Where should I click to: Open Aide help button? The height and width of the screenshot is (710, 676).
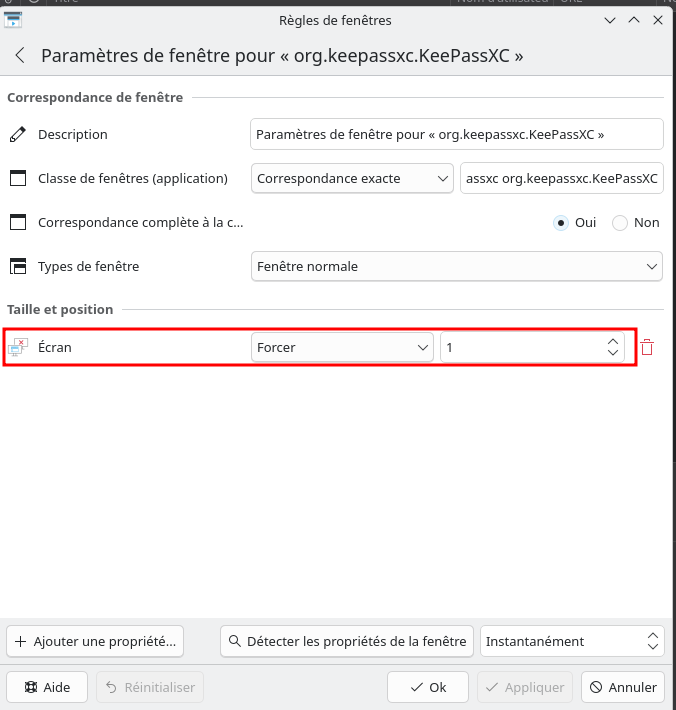coord(47,687)
